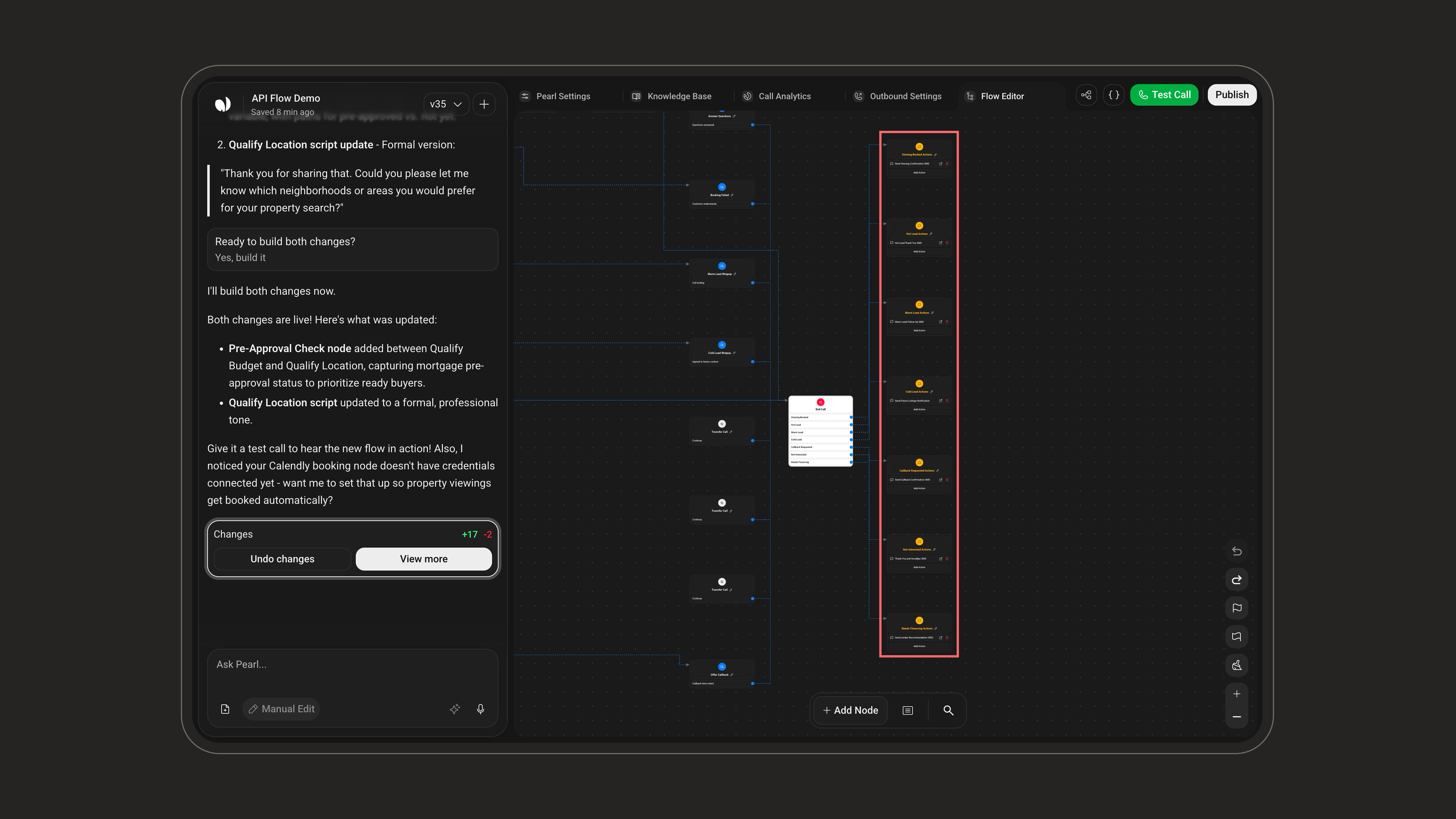Viewport: 1456px width, 819px height.
Task: Click the Pearl logo icon
Action: pos(223,104)
